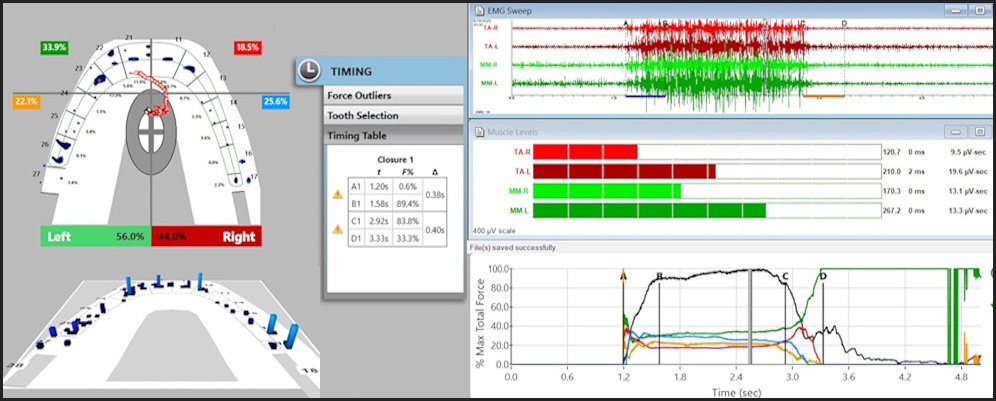This screenshot has height=401, width=996.
Task: Click the Time (sec) axis label
Action: (737, 391)
